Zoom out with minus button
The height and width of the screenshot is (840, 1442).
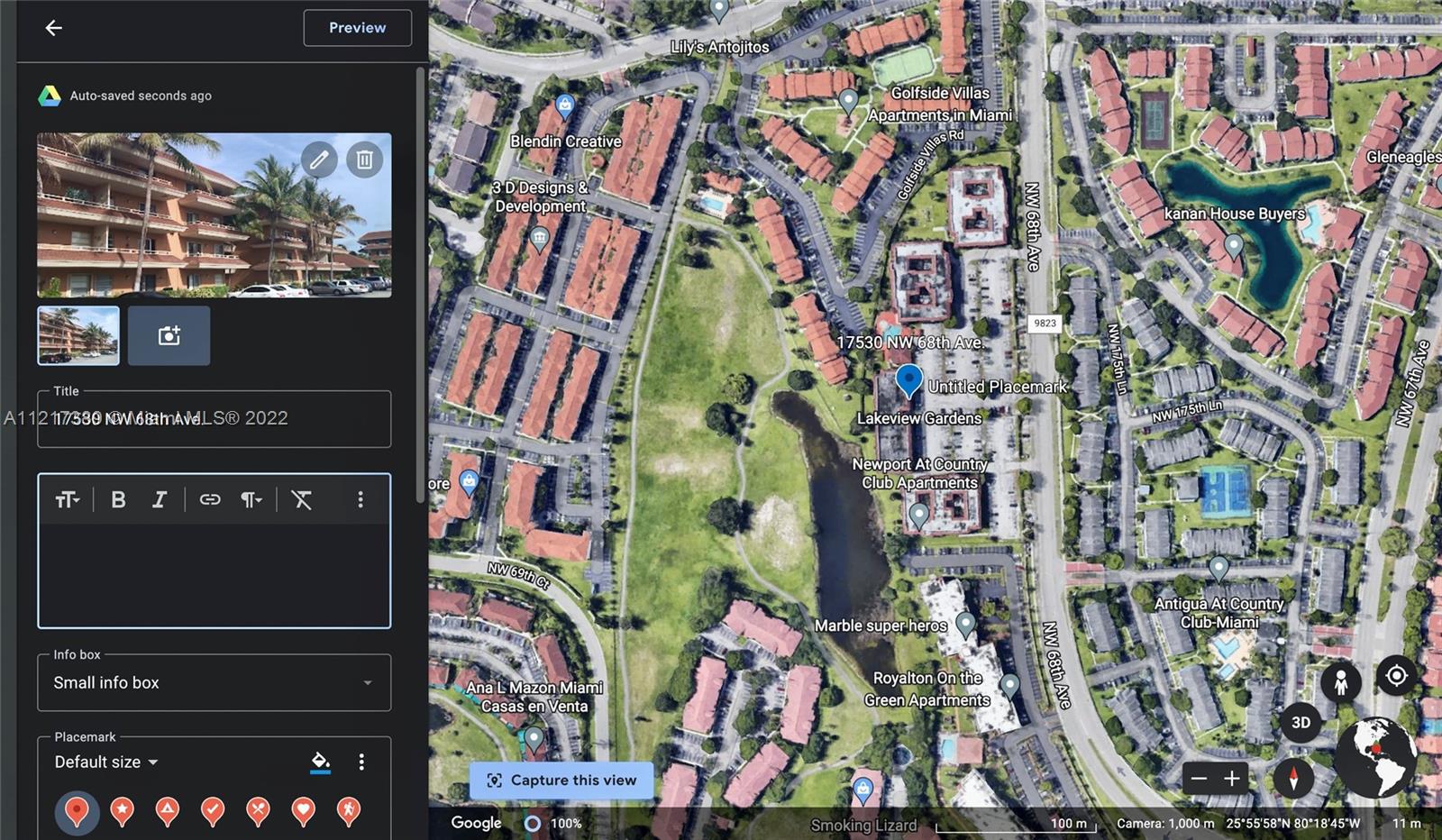click(1200, 779)
